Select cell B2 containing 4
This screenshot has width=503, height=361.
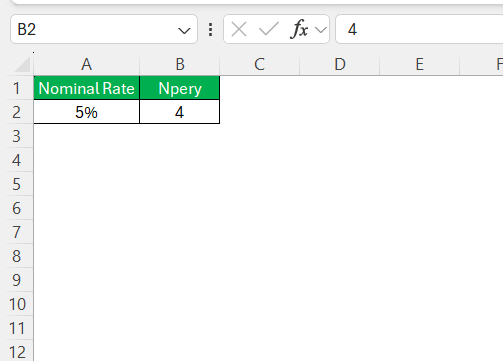(180, 112)
